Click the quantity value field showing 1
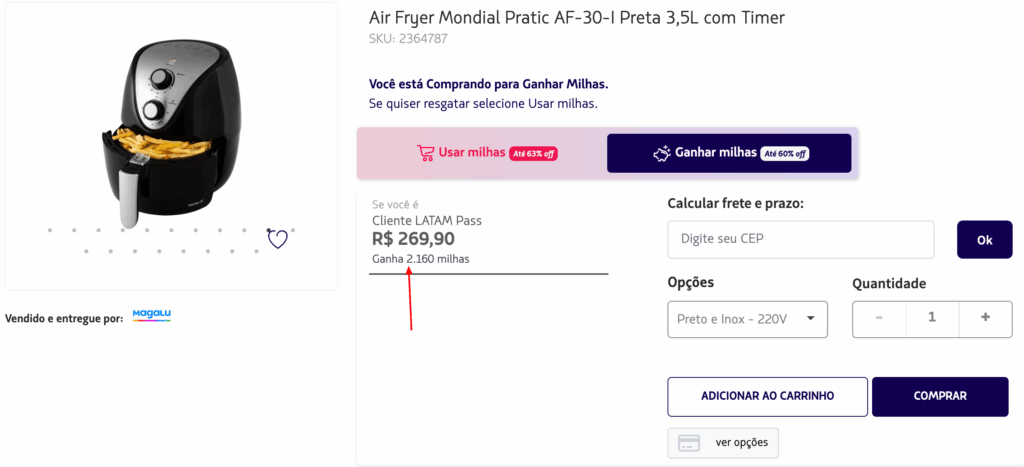Image resolution: width=1024 pixels, height=467 pixels. [932, 318]
